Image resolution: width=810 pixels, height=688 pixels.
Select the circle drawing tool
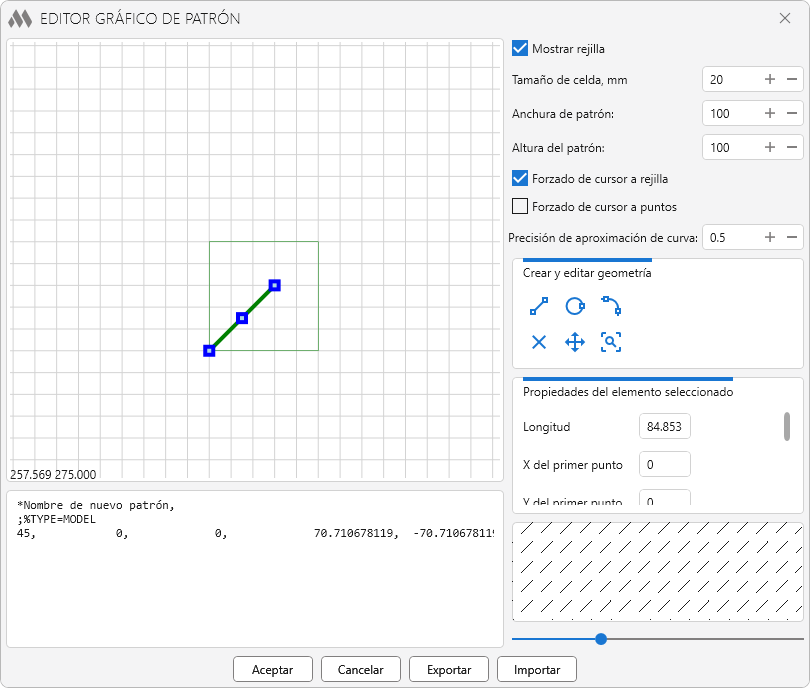[575, 307]
